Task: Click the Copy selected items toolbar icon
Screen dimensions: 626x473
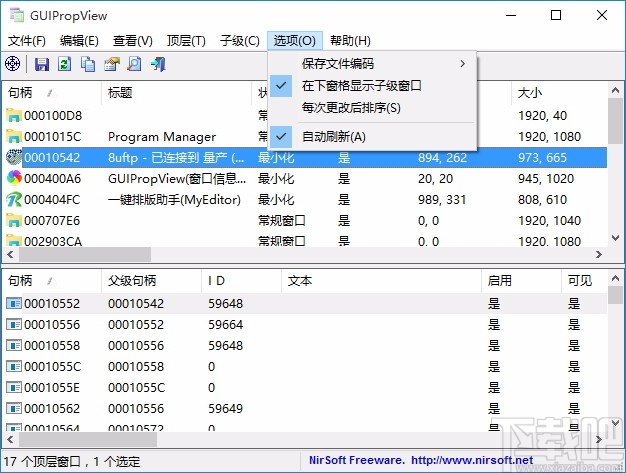Action: pos(88,64)
